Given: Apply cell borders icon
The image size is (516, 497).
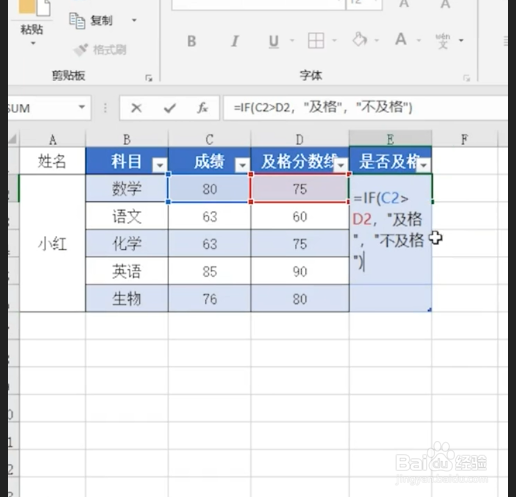Looking at the screenshot, I should [316, 41].
